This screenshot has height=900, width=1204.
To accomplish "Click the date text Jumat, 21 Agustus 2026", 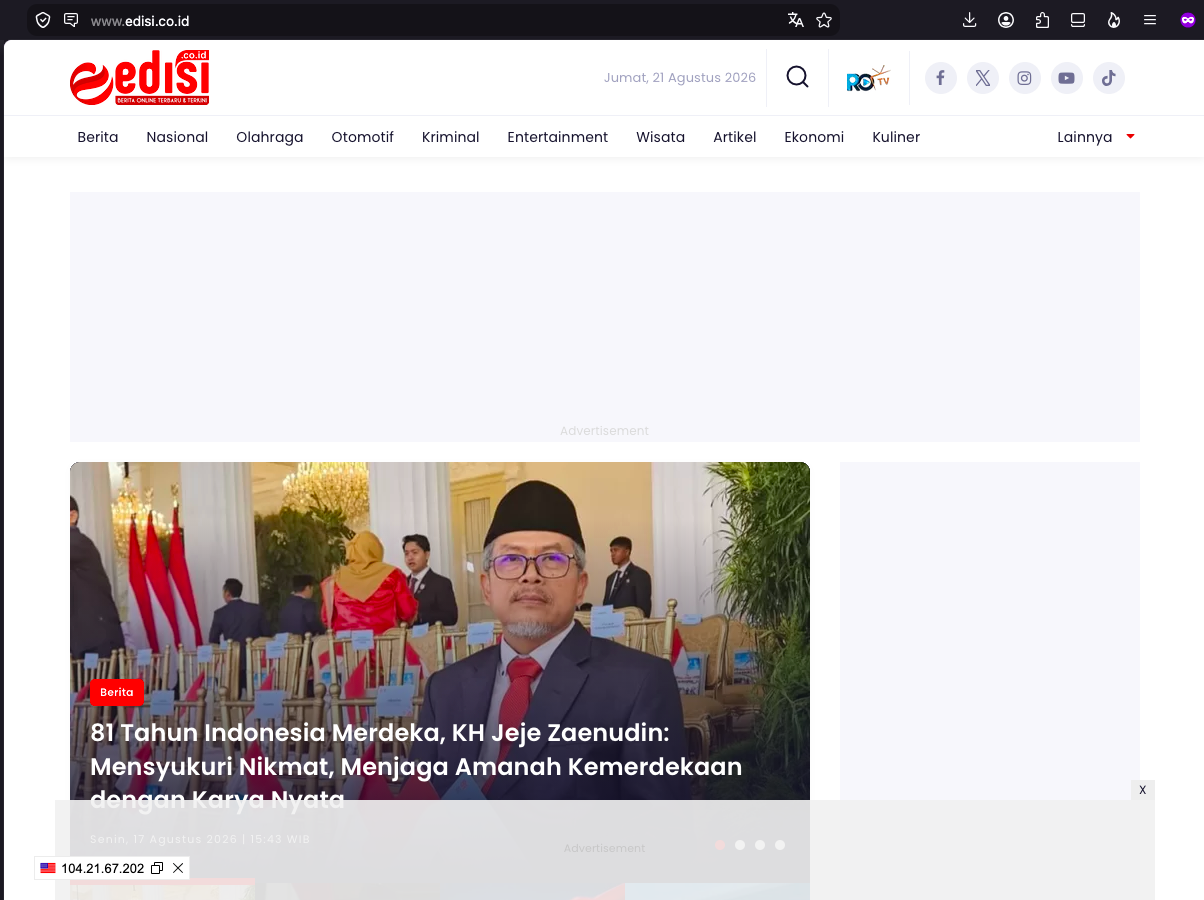I will 680,78.
